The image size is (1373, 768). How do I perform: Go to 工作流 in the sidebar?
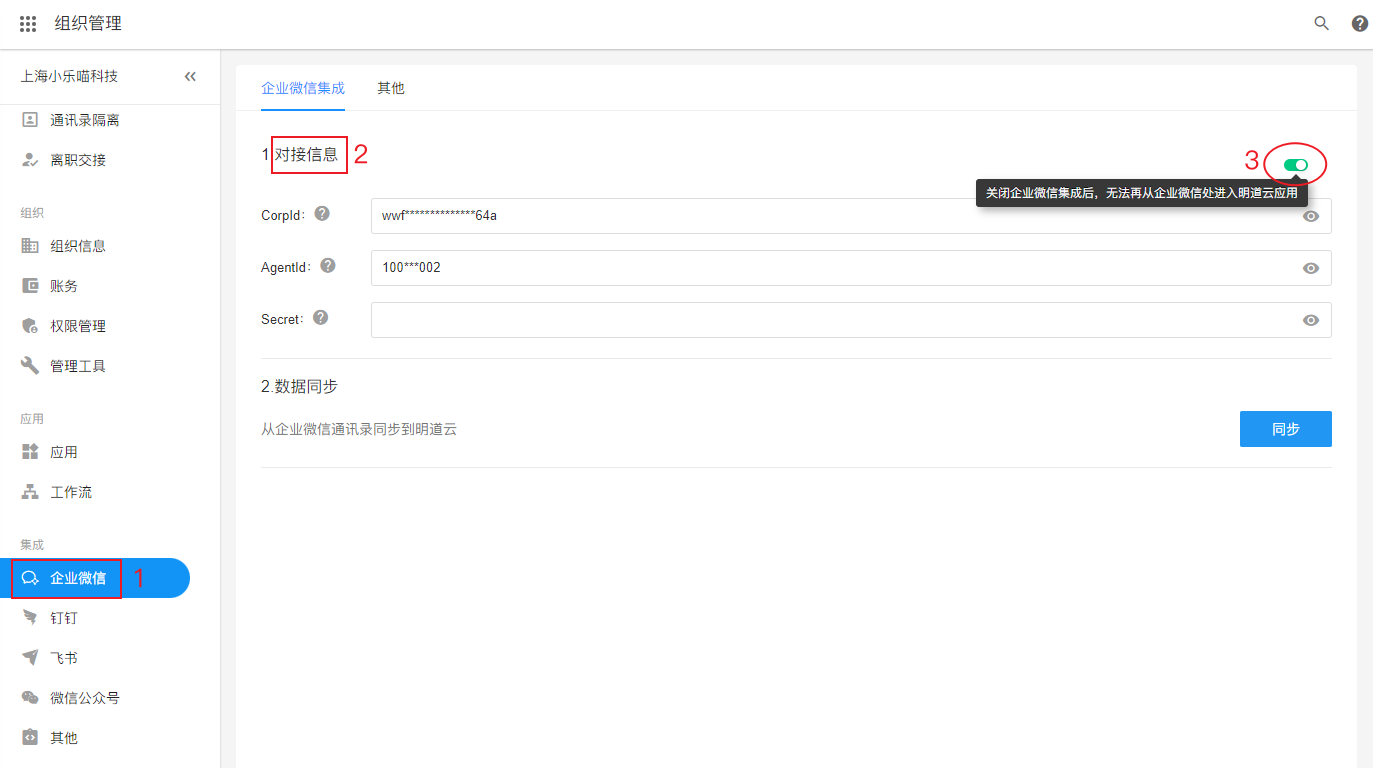[70, 492]
